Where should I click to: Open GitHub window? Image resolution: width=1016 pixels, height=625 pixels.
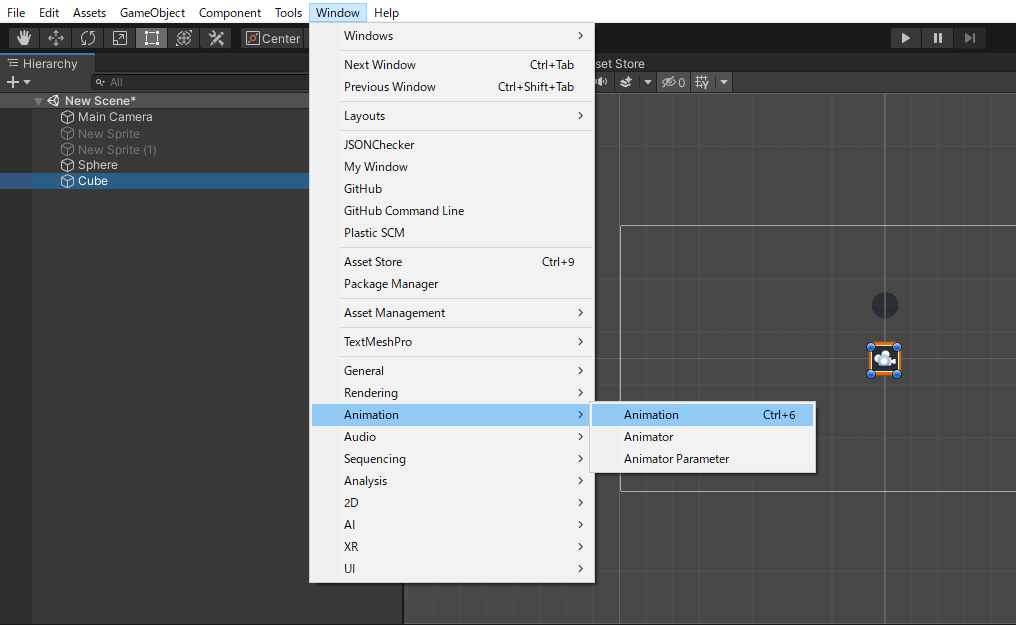452,189
